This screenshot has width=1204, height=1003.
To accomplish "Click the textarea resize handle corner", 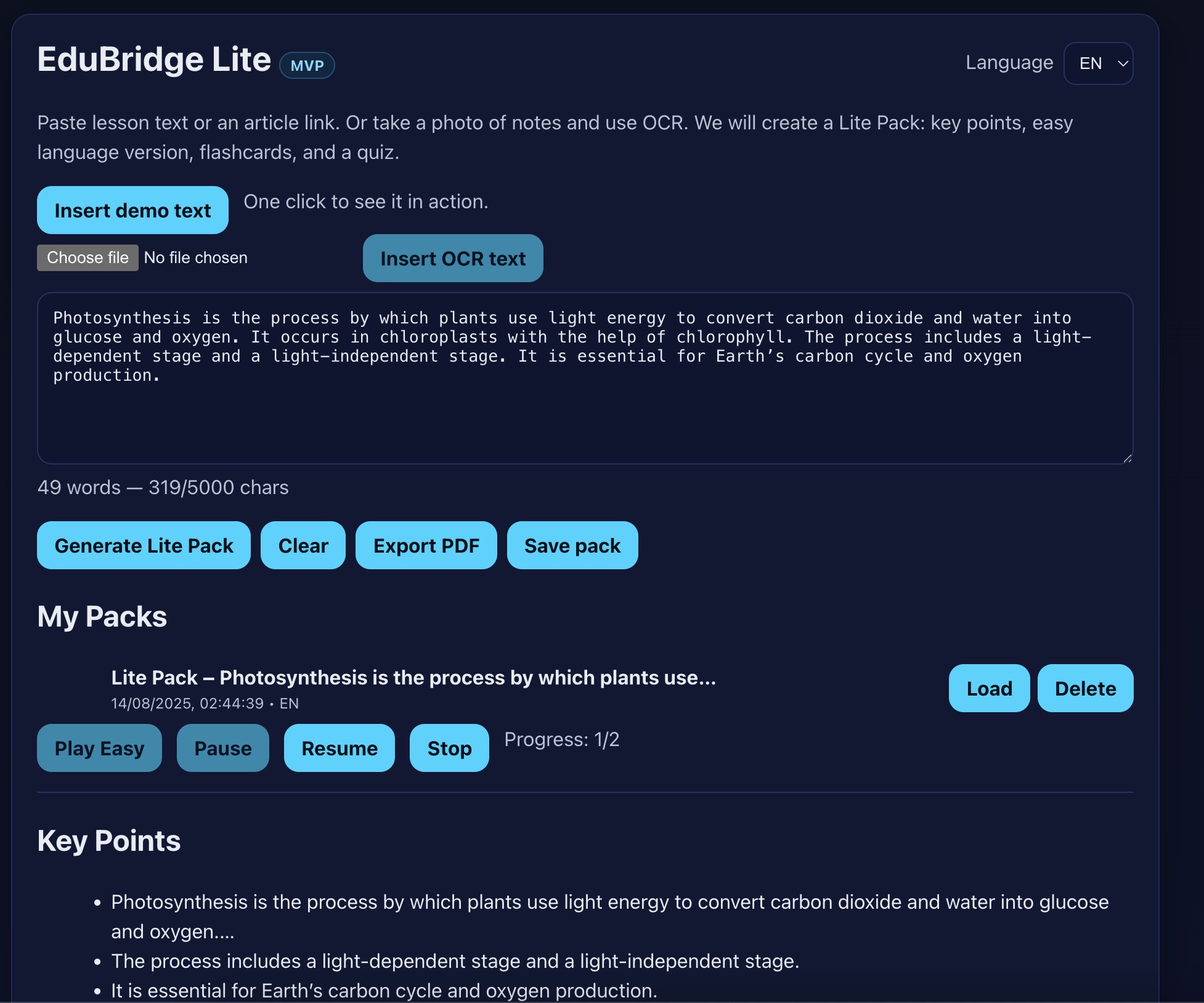I will tap(1127, 458).
